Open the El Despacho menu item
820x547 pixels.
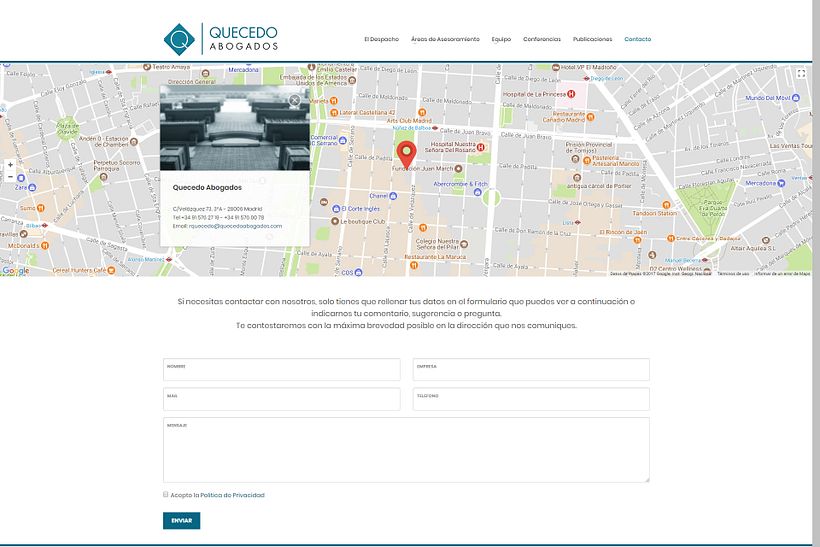coord(381,39)
